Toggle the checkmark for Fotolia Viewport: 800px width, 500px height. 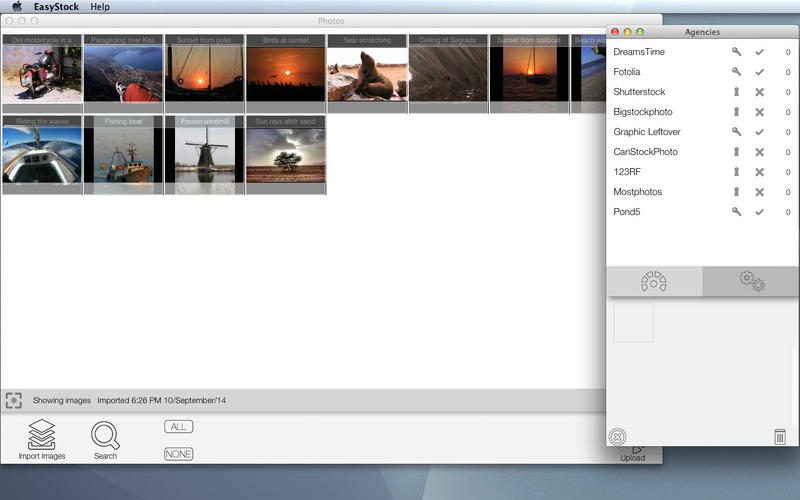click(x=759, y=72)
